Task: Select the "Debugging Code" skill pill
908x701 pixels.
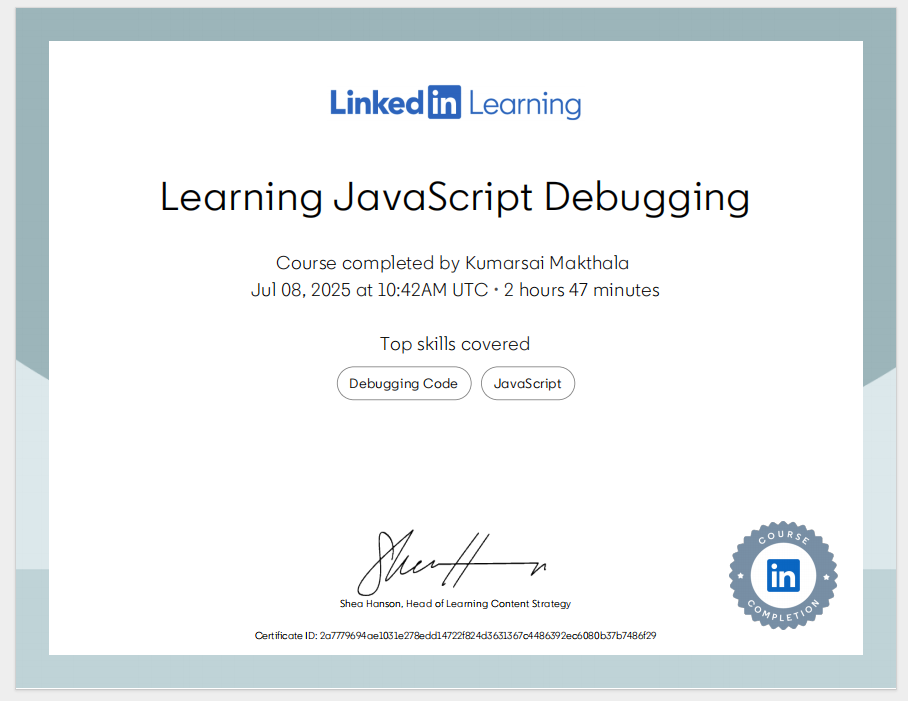Action: point(403,383)
